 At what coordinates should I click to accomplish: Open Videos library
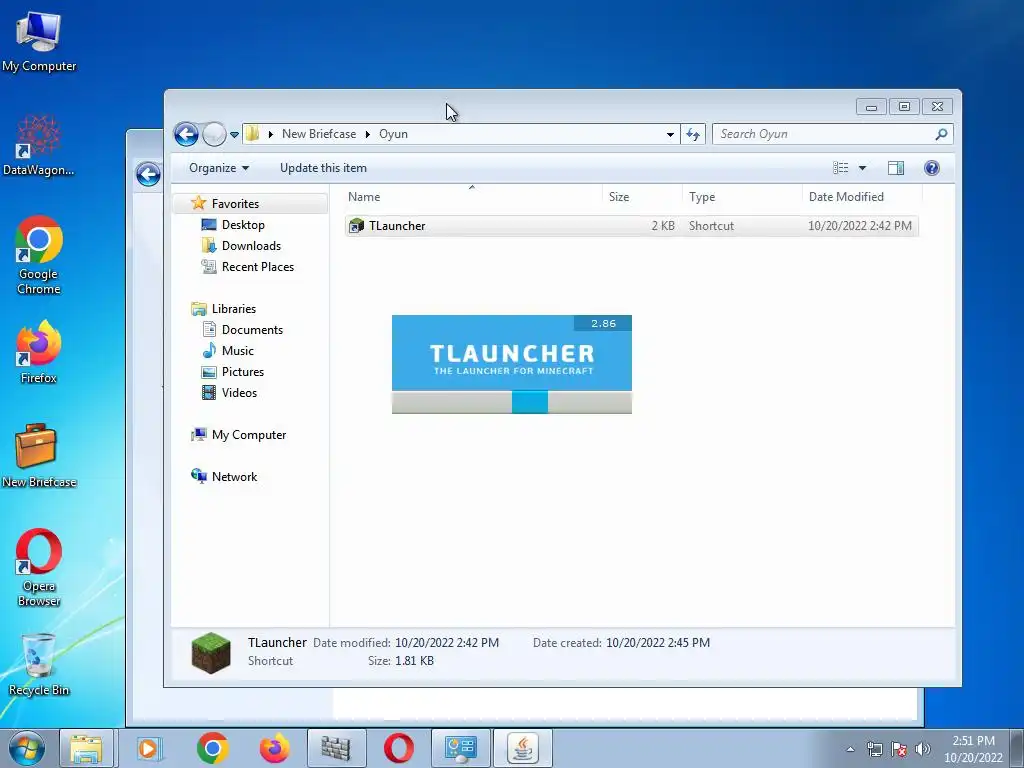(239, 392)
